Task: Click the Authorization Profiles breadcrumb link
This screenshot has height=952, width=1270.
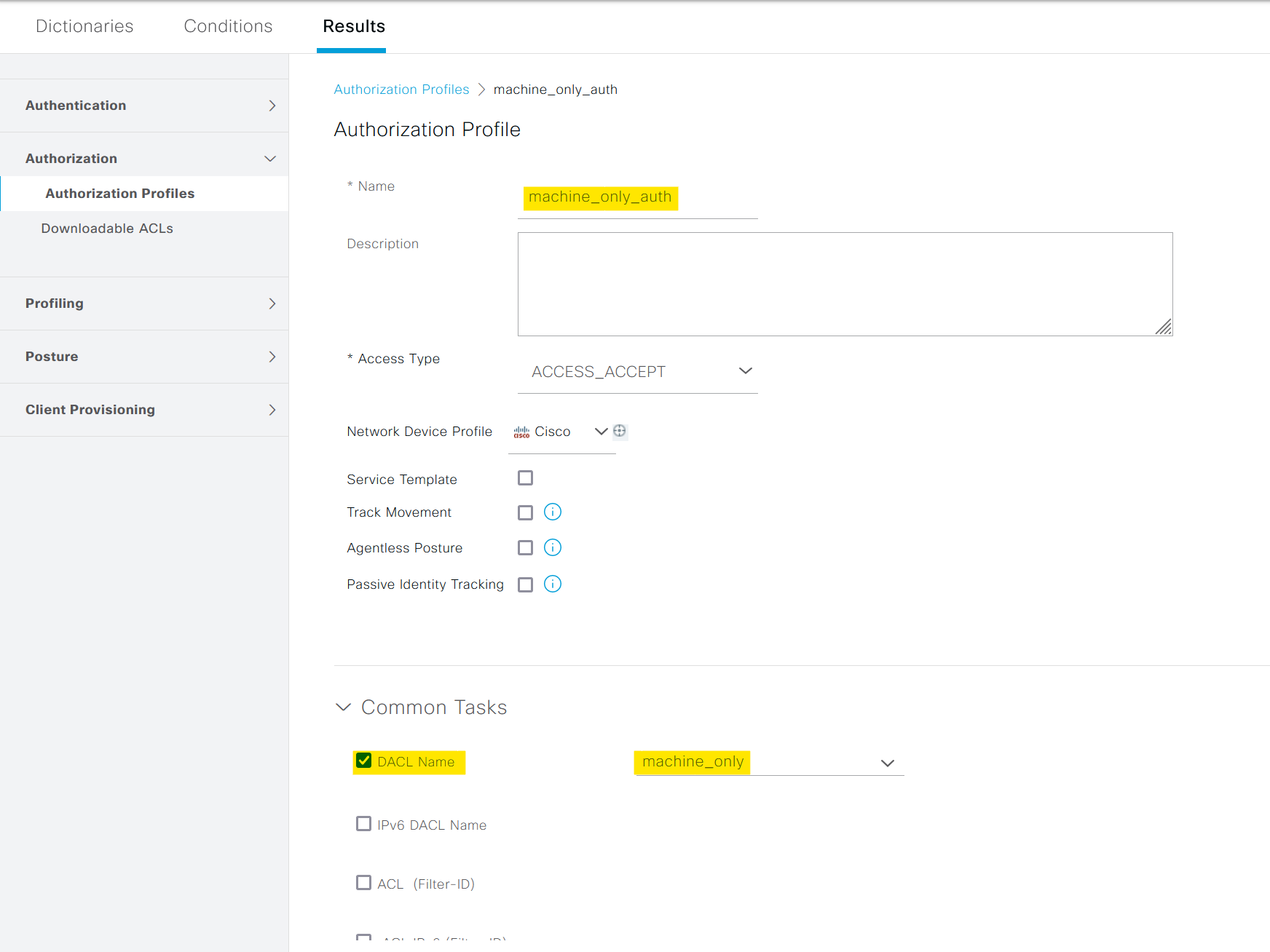Action: tap(401, 89)
